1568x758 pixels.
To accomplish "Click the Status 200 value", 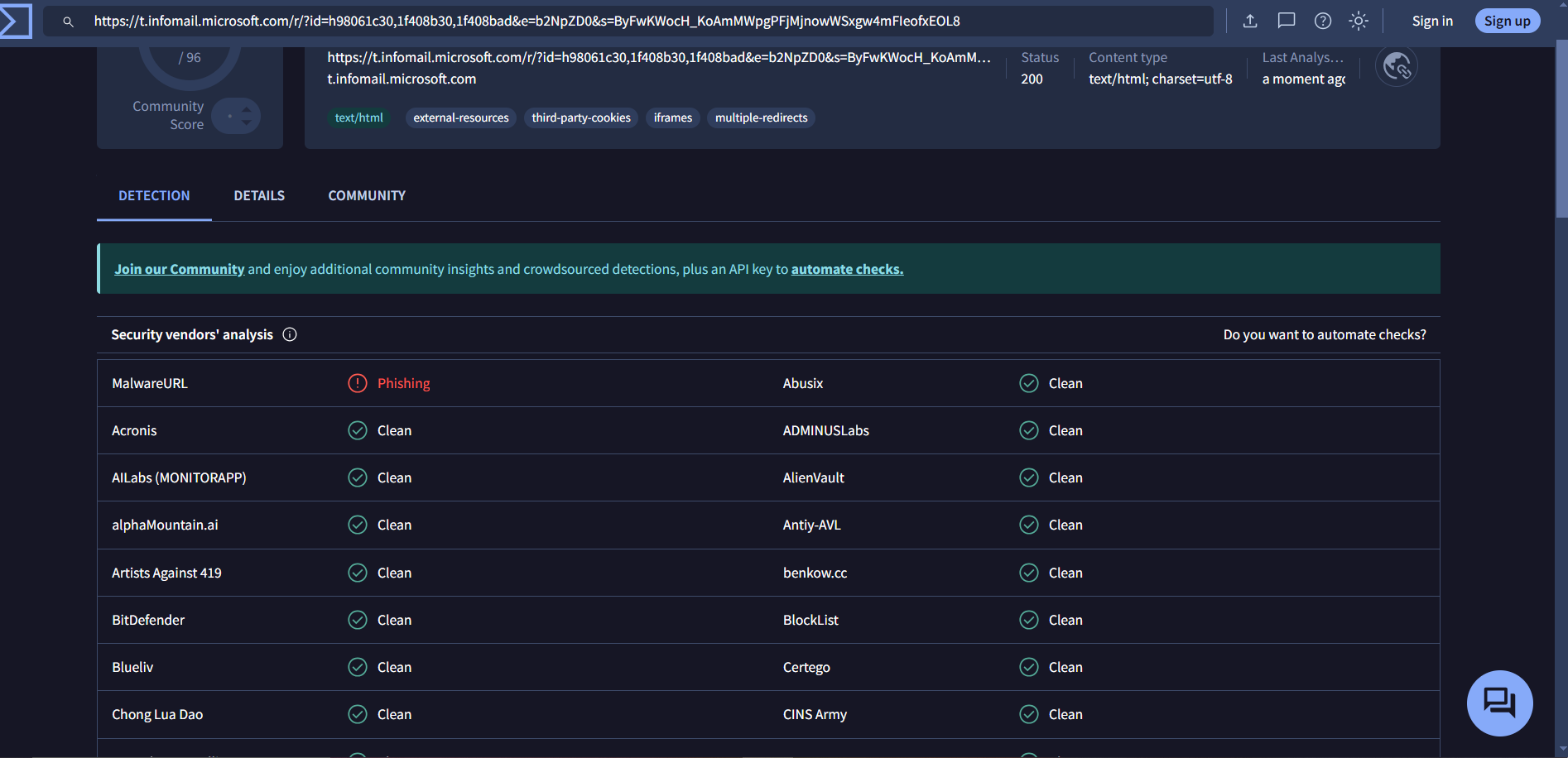I will pos(1032,79).
